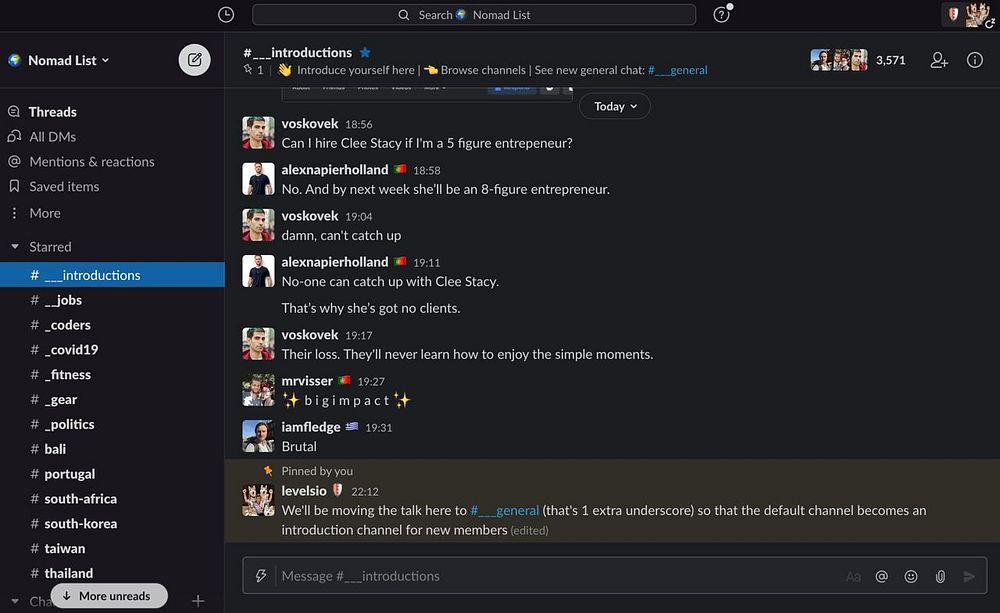Open pinned items indicator in channel header
Viewport: 1000px width, 613px height.
pyautogui.click(x=253, y=70)
